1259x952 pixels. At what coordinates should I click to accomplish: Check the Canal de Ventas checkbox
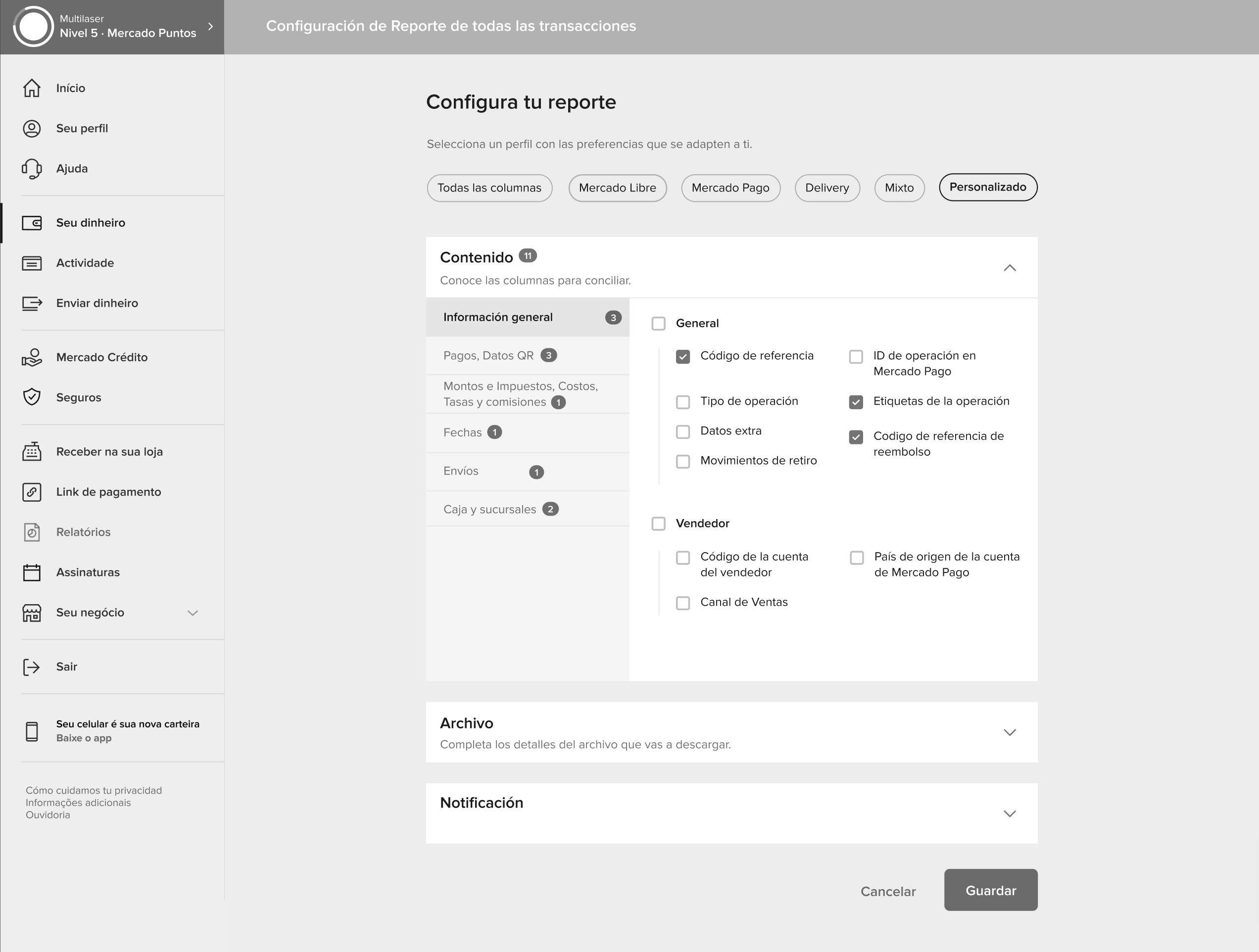[x=683, y=603]
